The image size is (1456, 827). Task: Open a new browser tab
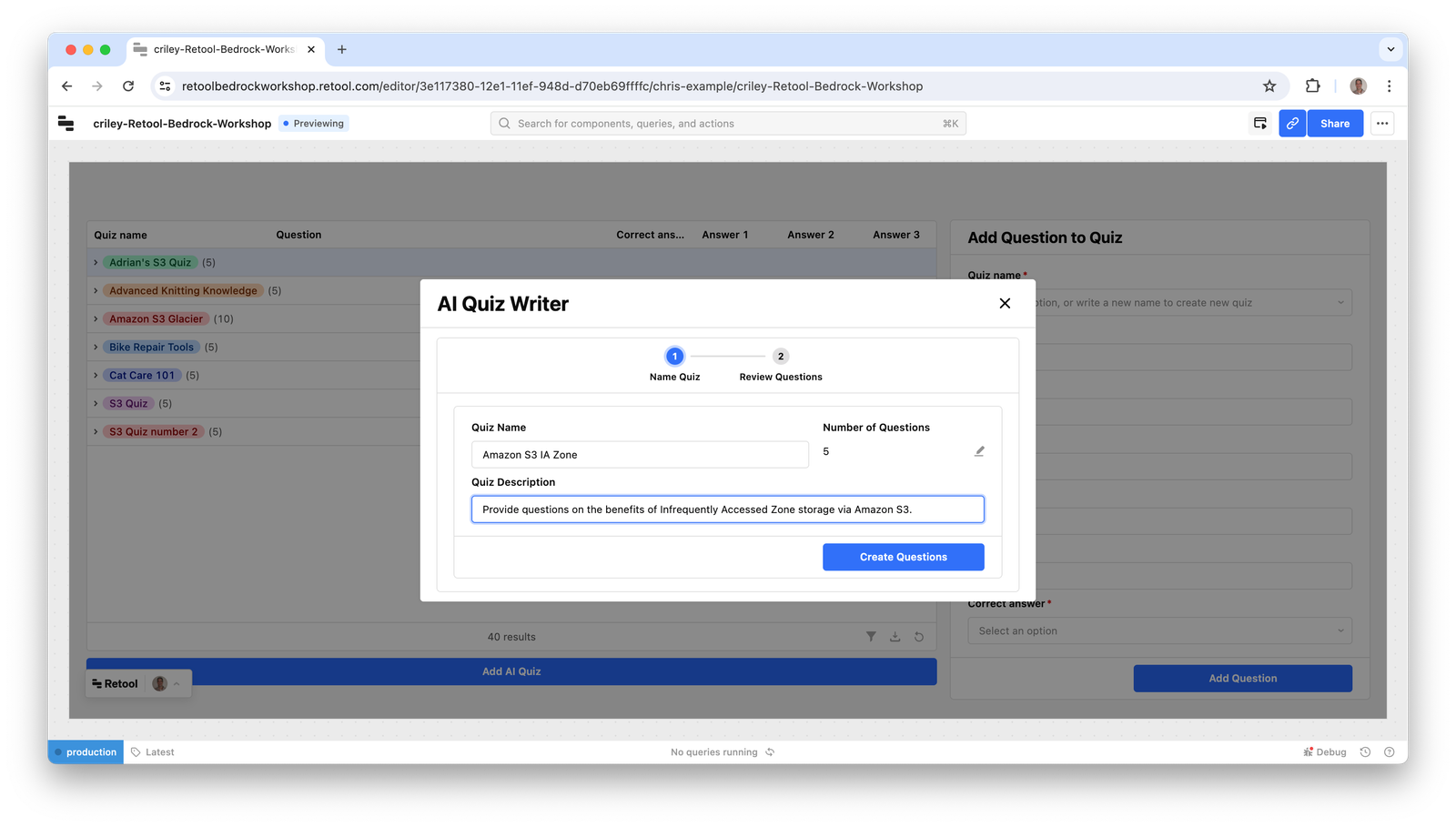pyautogui.click(x=342, y=50)
